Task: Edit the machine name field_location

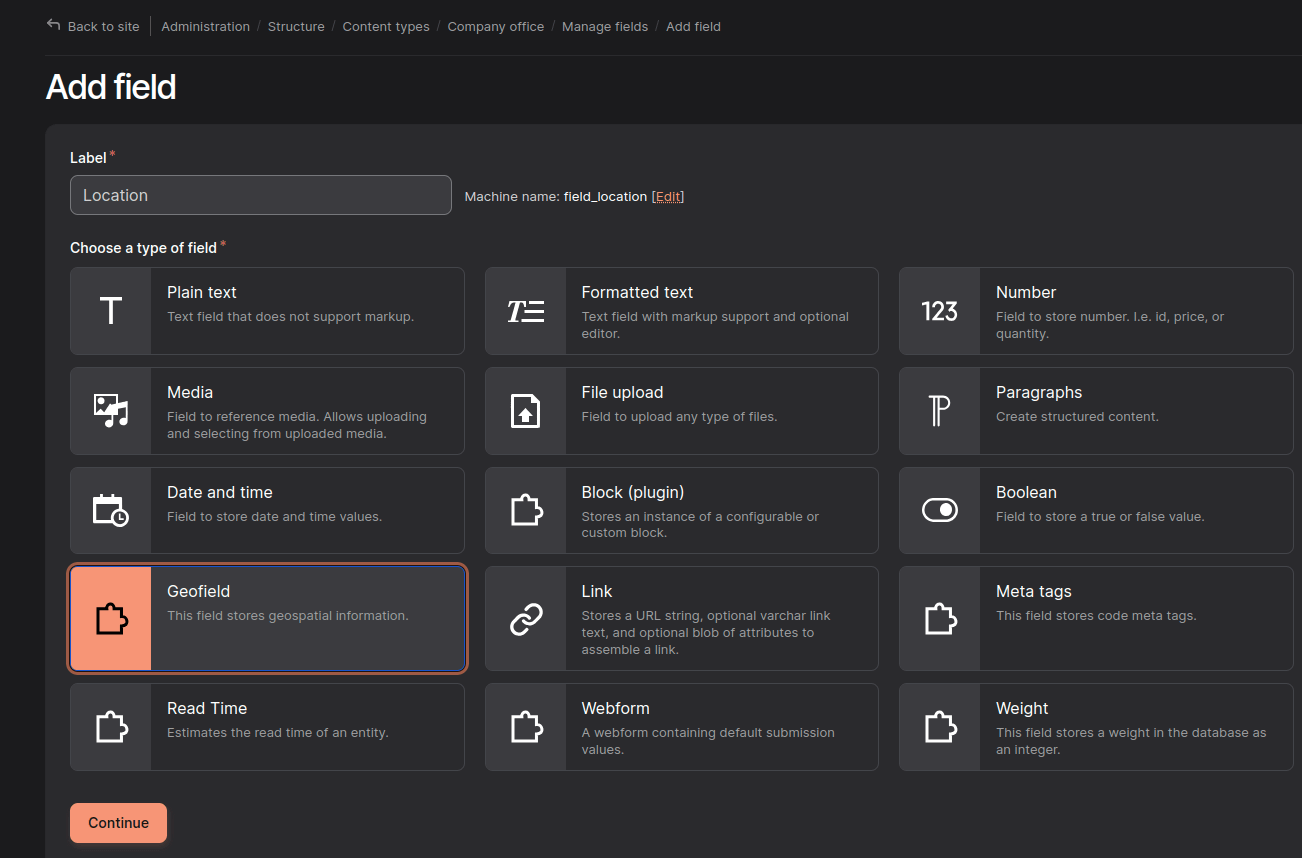Action: (x=668, y=197)
